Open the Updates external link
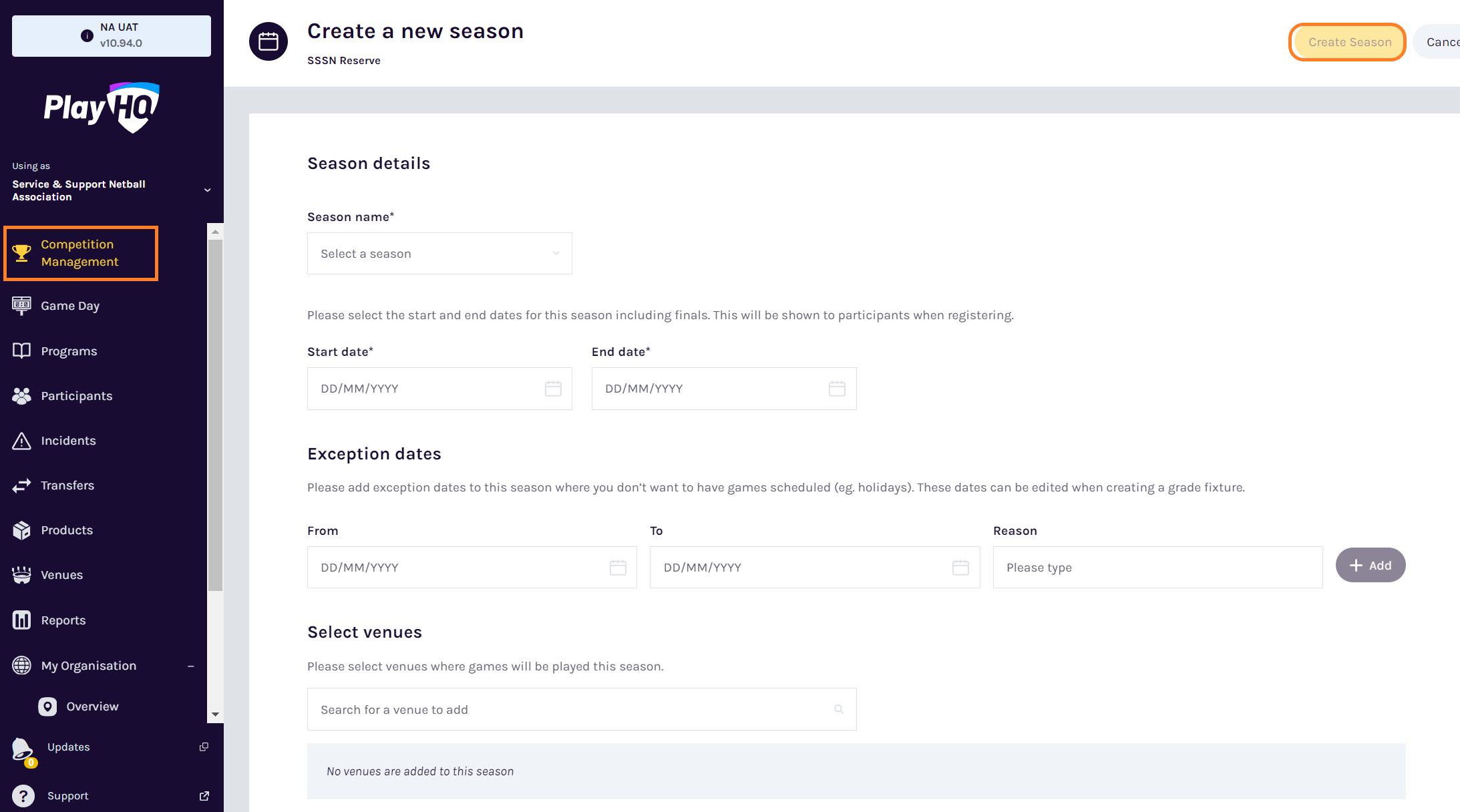The height and width of the screenshot is (812, 1460). pos(204,747)
